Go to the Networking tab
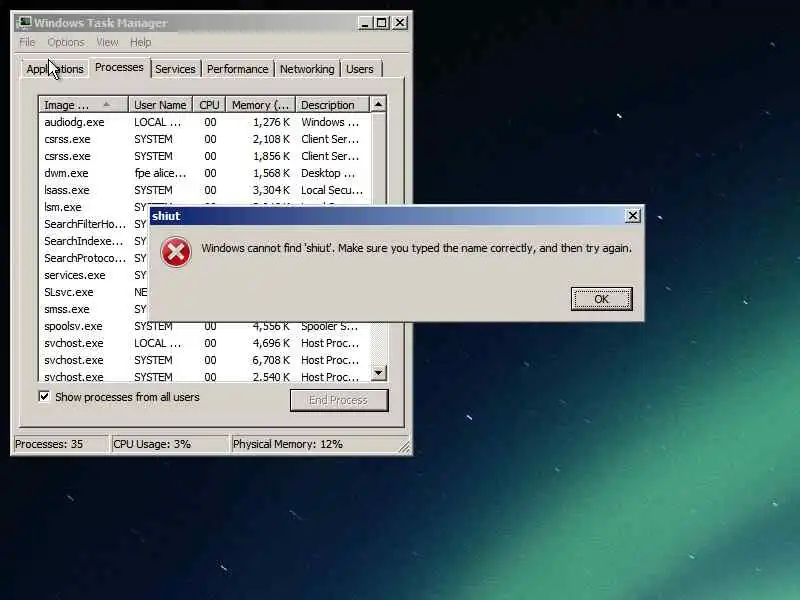The image size is (800, 600). click(x=307, y=69)
